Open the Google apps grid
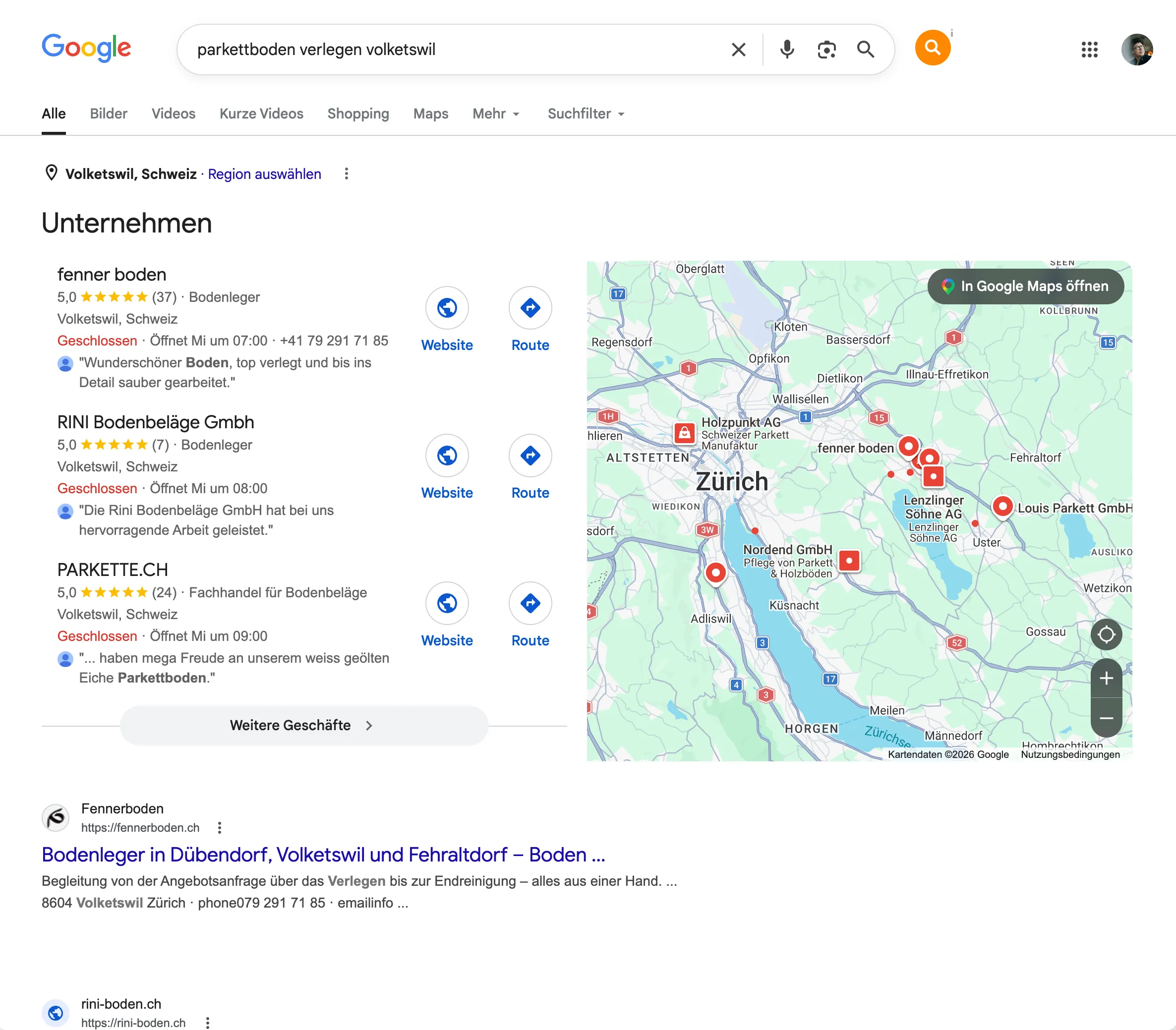This screenshot has height=1030, width=1176. coord(1089,50)
